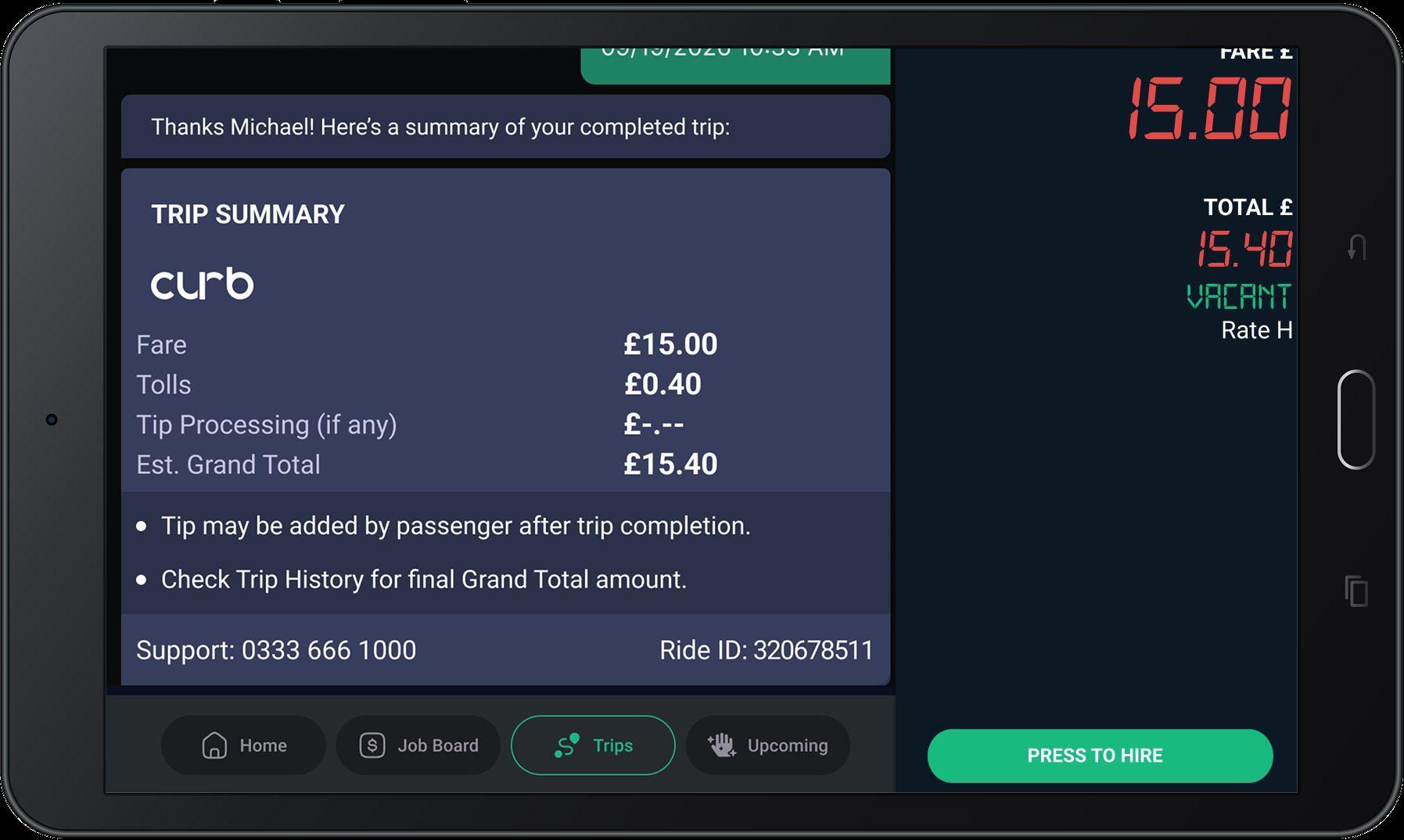Select the Trips tab label

[x=612, y=746]
